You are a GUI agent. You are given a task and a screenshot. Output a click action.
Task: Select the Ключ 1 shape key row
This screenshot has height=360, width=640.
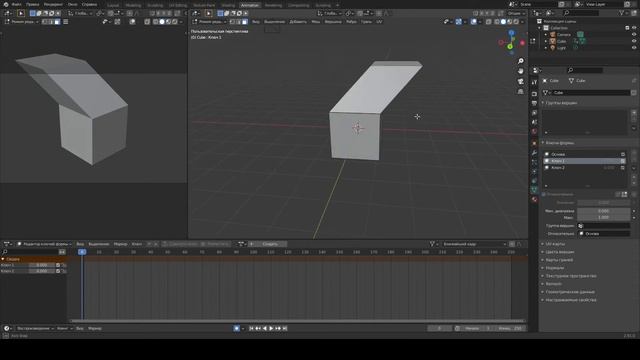click(584, 161)
